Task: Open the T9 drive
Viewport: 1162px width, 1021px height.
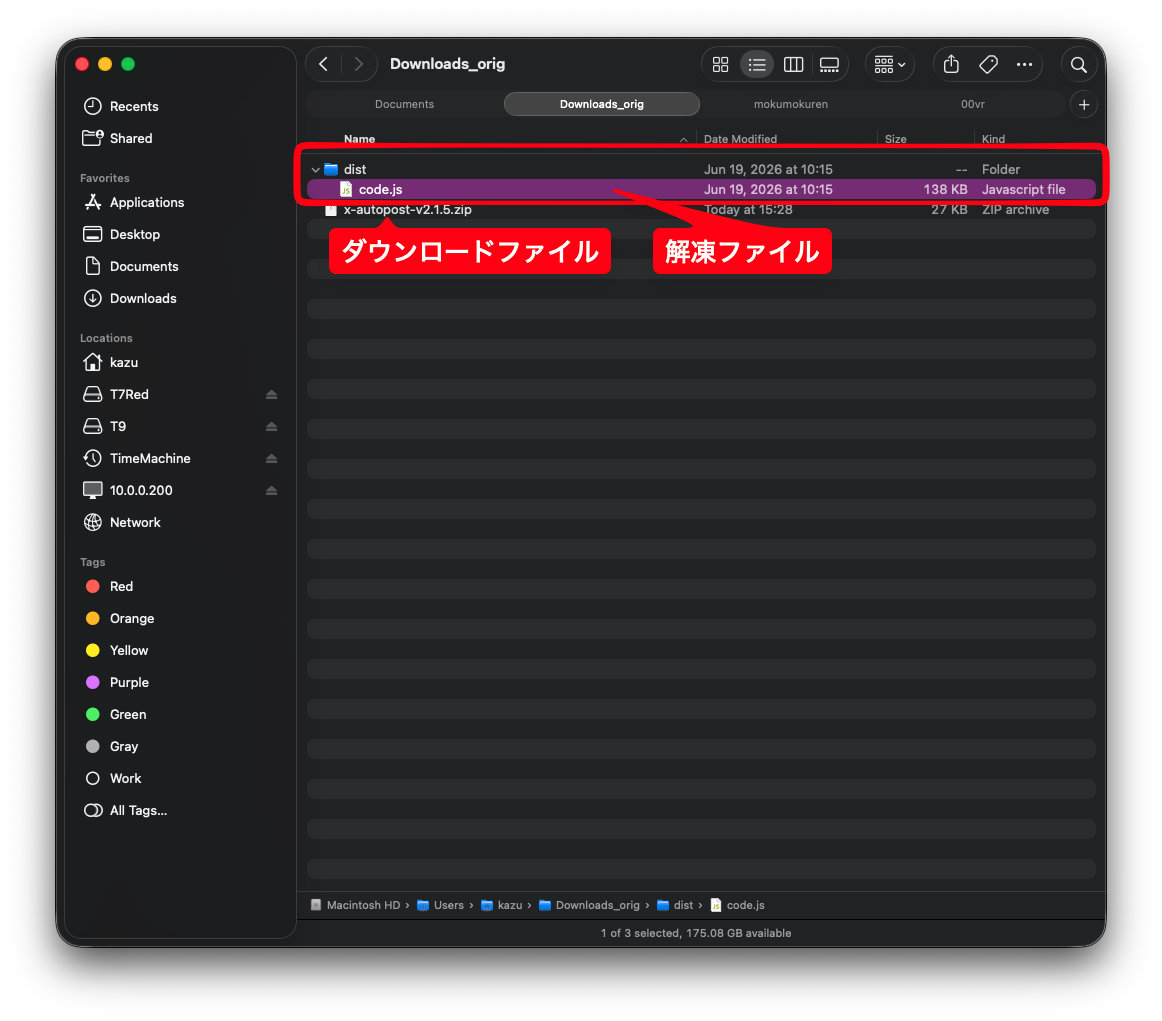Action: click(x=118, y=426)
